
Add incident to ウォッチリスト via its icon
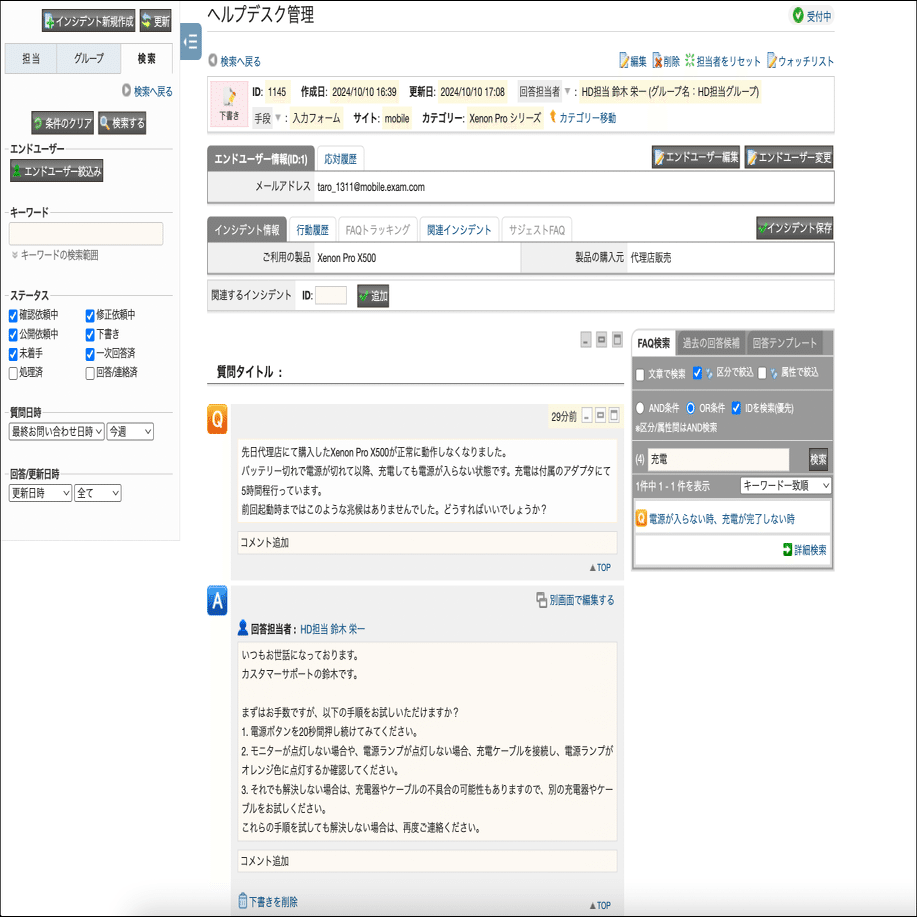[x=771, y=61]
